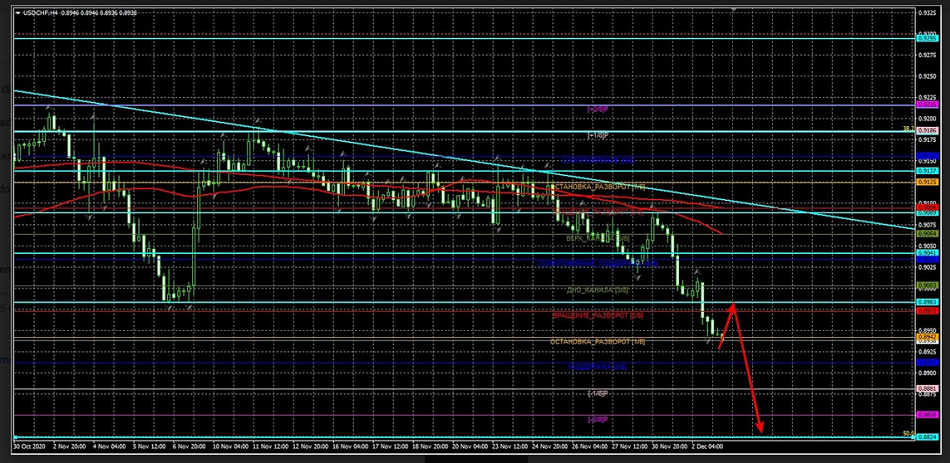Click the ВРАЩЕНИЕ_РАЗВОРОТ [2/8] level label
The height and width of the screenshot is (463, 950).
pyautogui.click(x=598, y=316)
